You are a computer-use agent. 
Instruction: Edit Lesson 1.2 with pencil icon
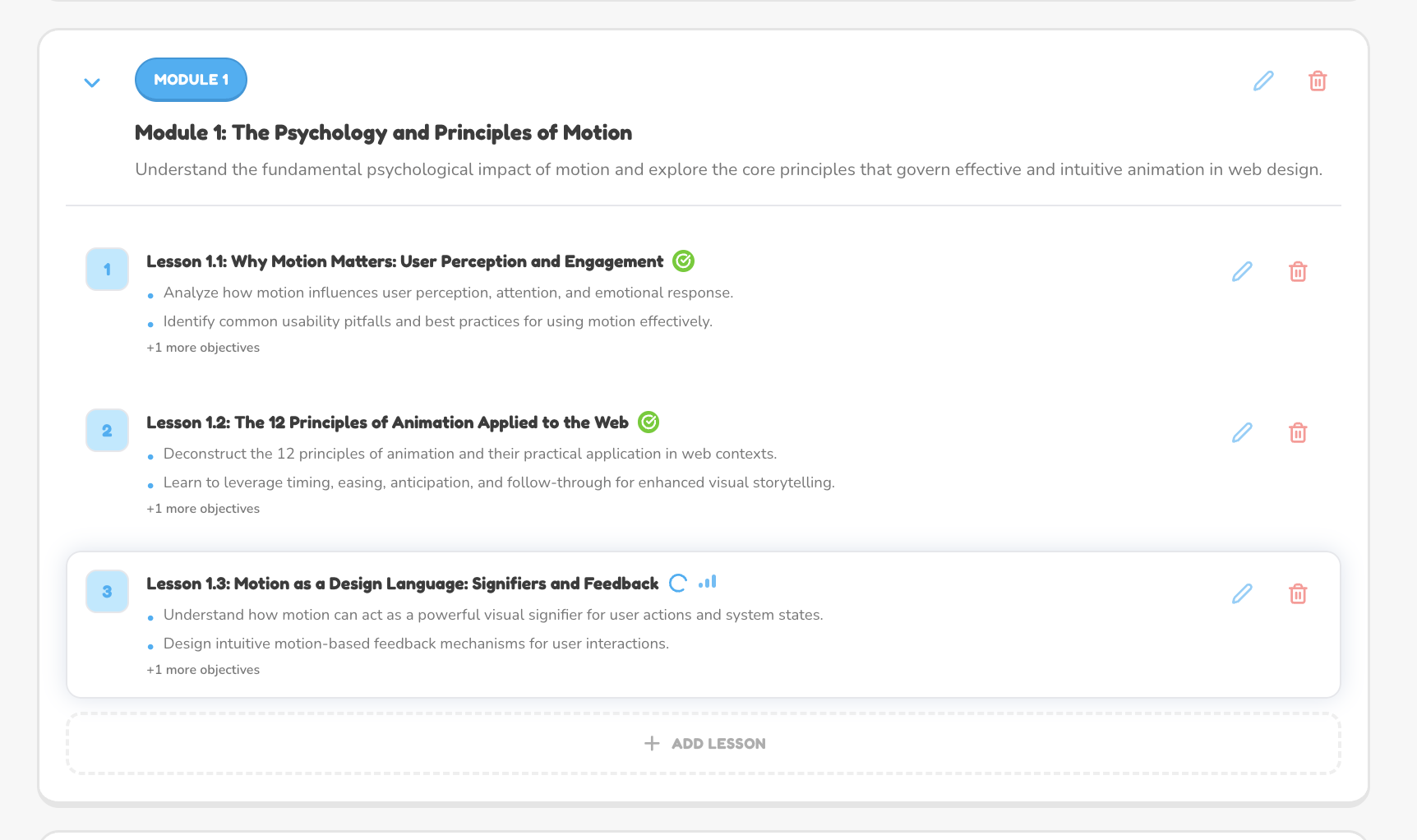click(1242, 432)
